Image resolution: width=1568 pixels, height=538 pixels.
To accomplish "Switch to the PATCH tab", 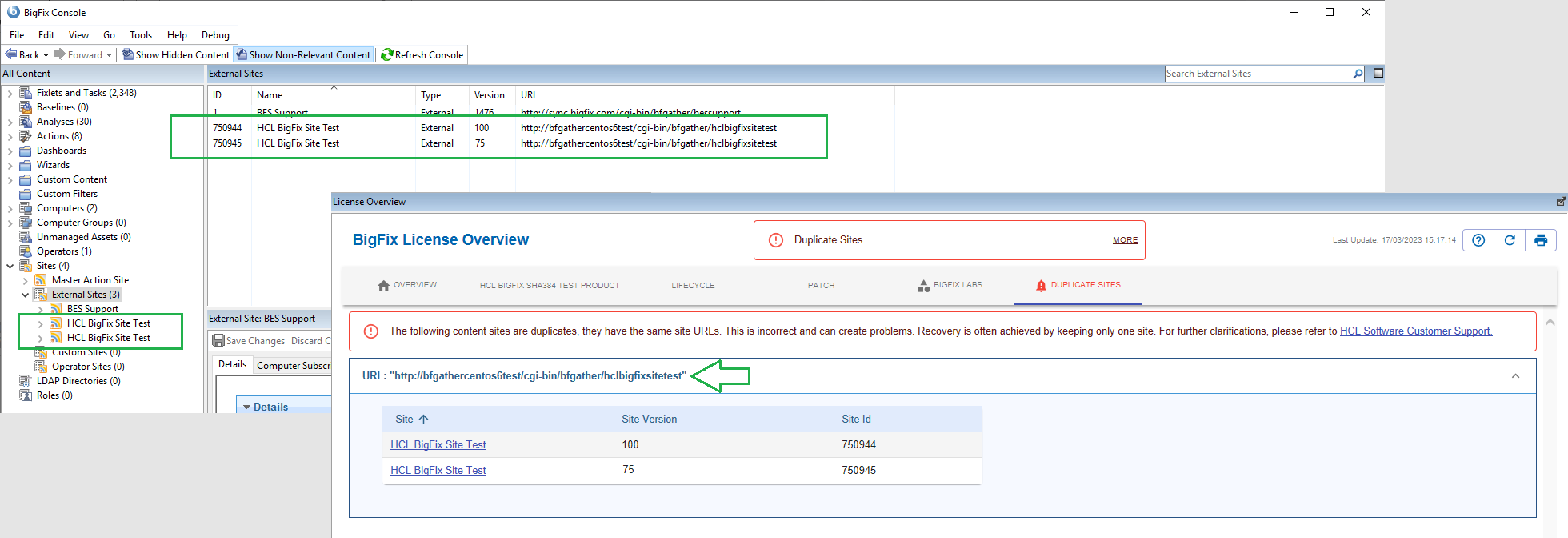I will pos(821,285).
